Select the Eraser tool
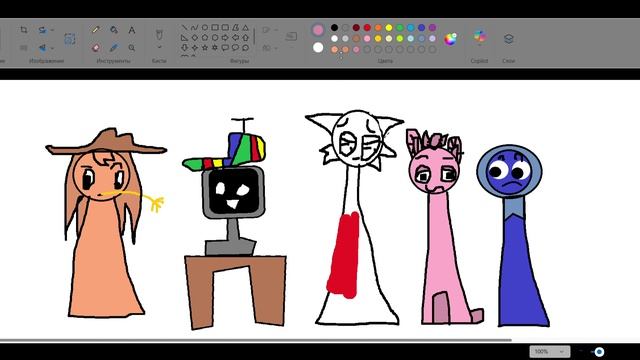Screen dimensions: 640x360 96,48
